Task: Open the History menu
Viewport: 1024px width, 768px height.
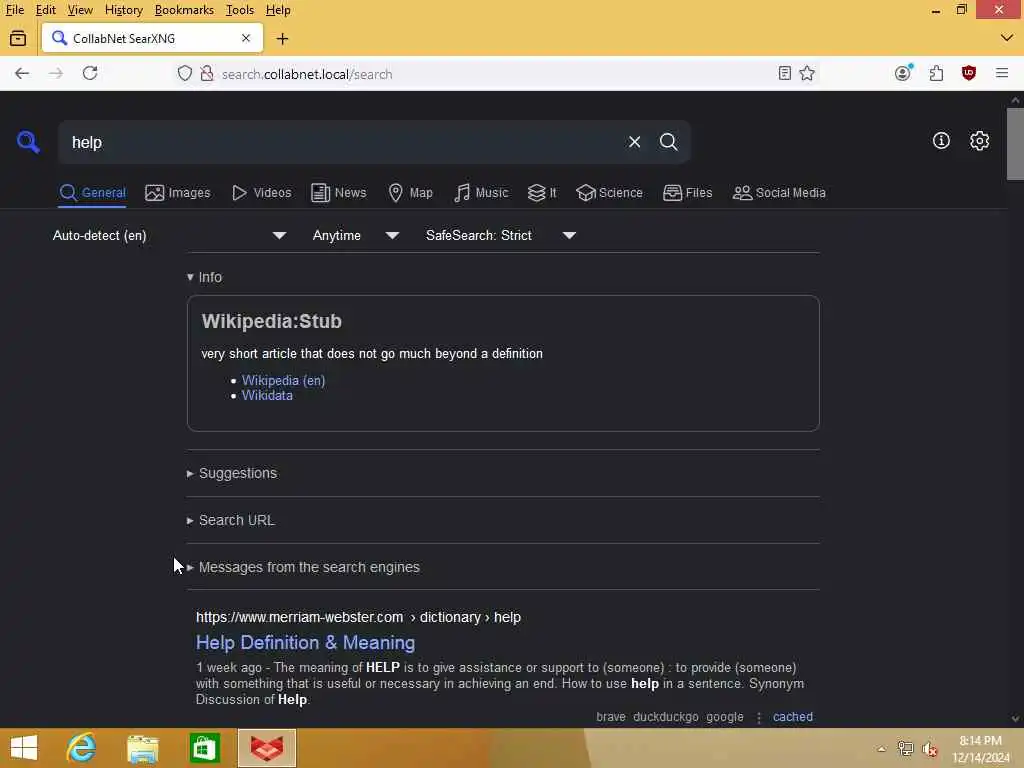Action: (123, 10)
